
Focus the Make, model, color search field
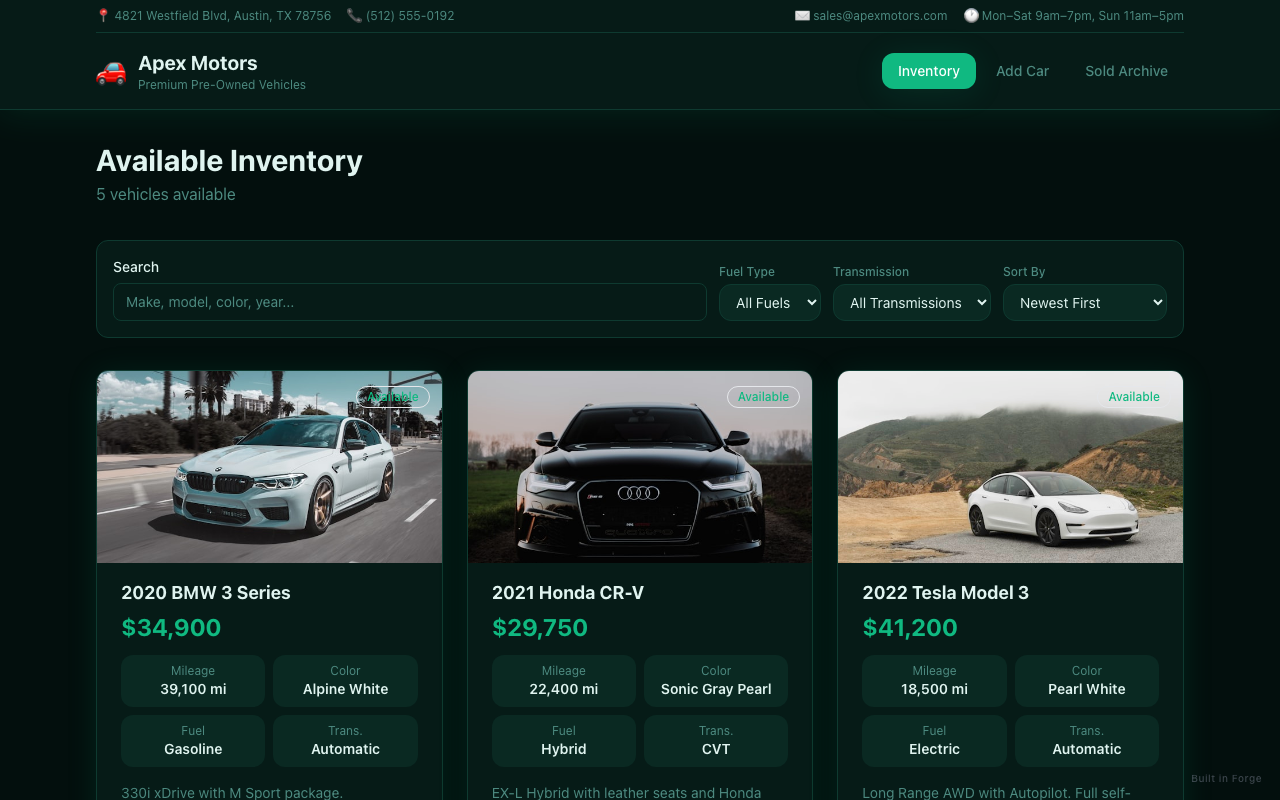[x=410, y=302]
